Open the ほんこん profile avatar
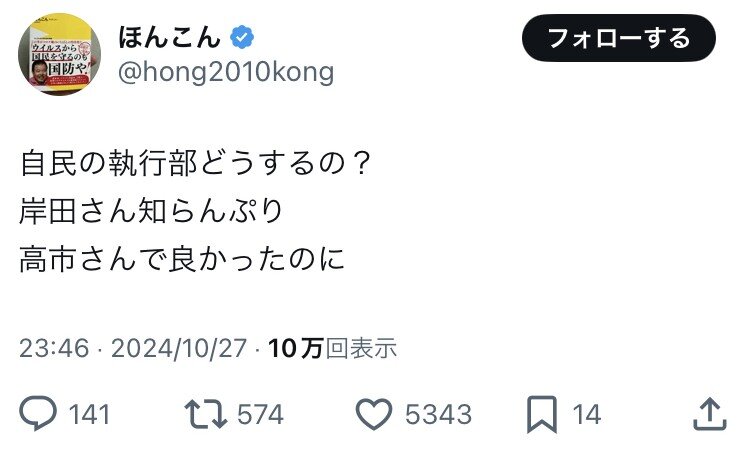 [59, 55]
